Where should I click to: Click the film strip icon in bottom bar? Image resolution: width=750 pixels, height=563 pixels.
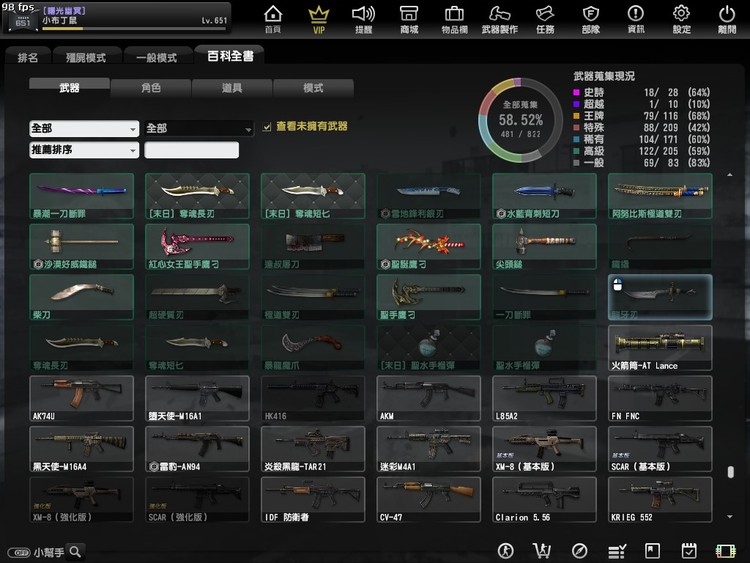coord(725,551)
